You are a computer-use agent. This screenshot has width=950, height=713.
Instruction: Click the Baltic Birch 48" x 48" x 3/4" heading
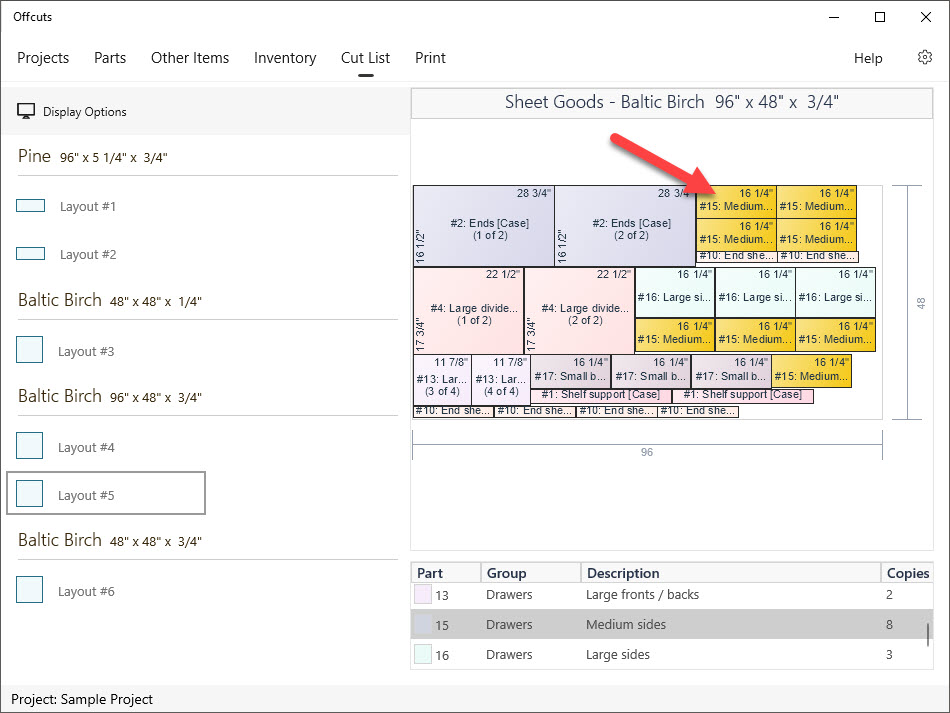(x=110, y=540)
